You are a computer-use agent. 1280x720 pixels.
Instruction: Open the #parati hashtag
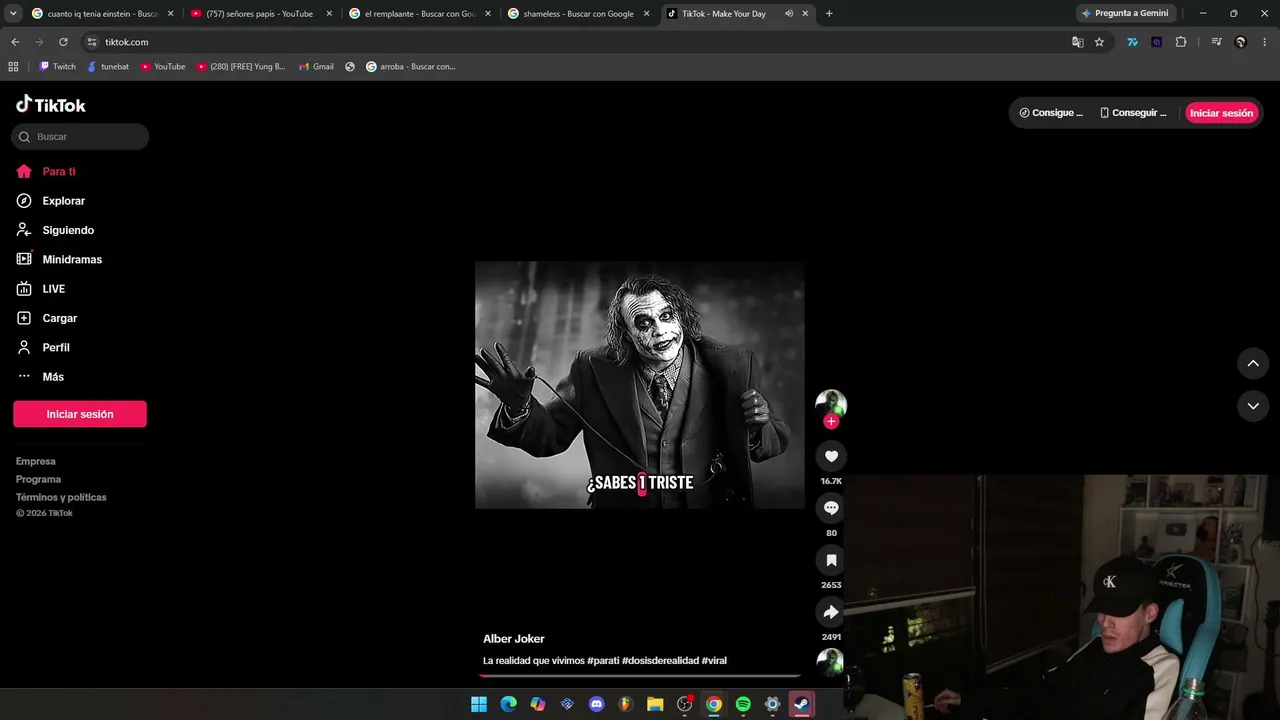(x=603, y=661)
